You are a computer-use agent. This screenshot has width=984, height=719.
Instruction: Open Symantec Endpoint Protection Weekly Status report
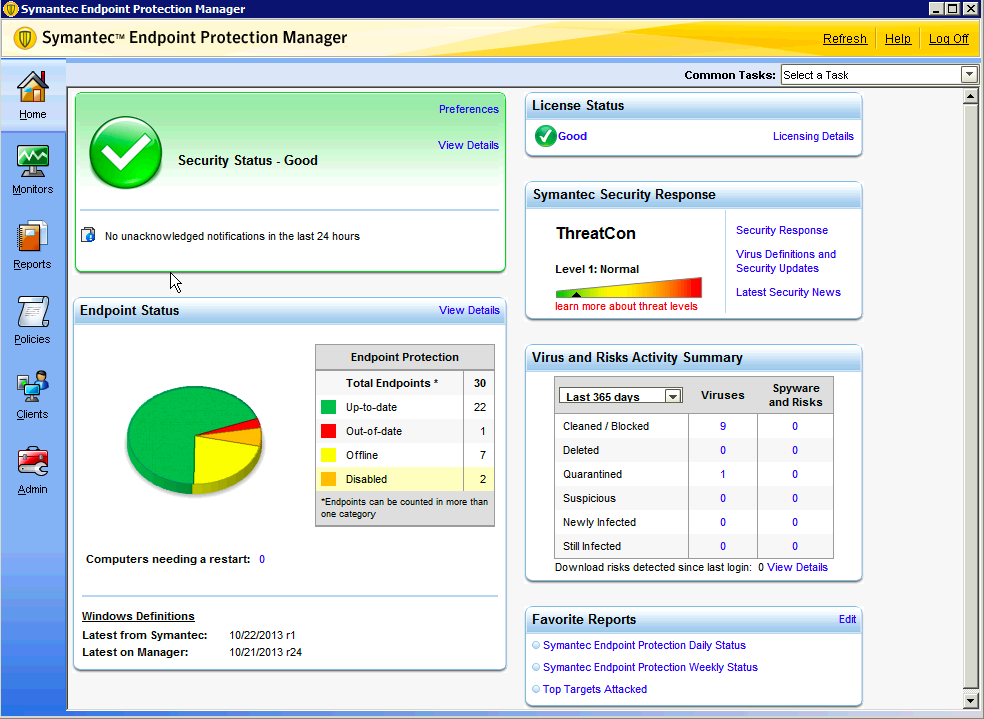650,667
